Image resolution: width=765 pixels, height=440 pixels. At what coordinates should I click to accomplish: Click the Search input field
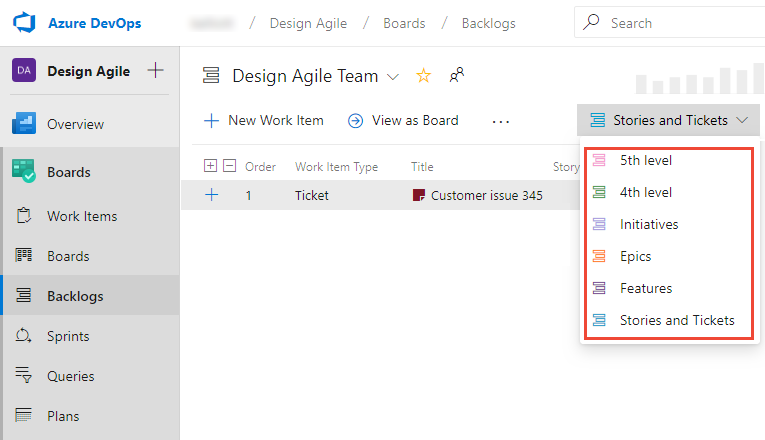tap(680, 22)
